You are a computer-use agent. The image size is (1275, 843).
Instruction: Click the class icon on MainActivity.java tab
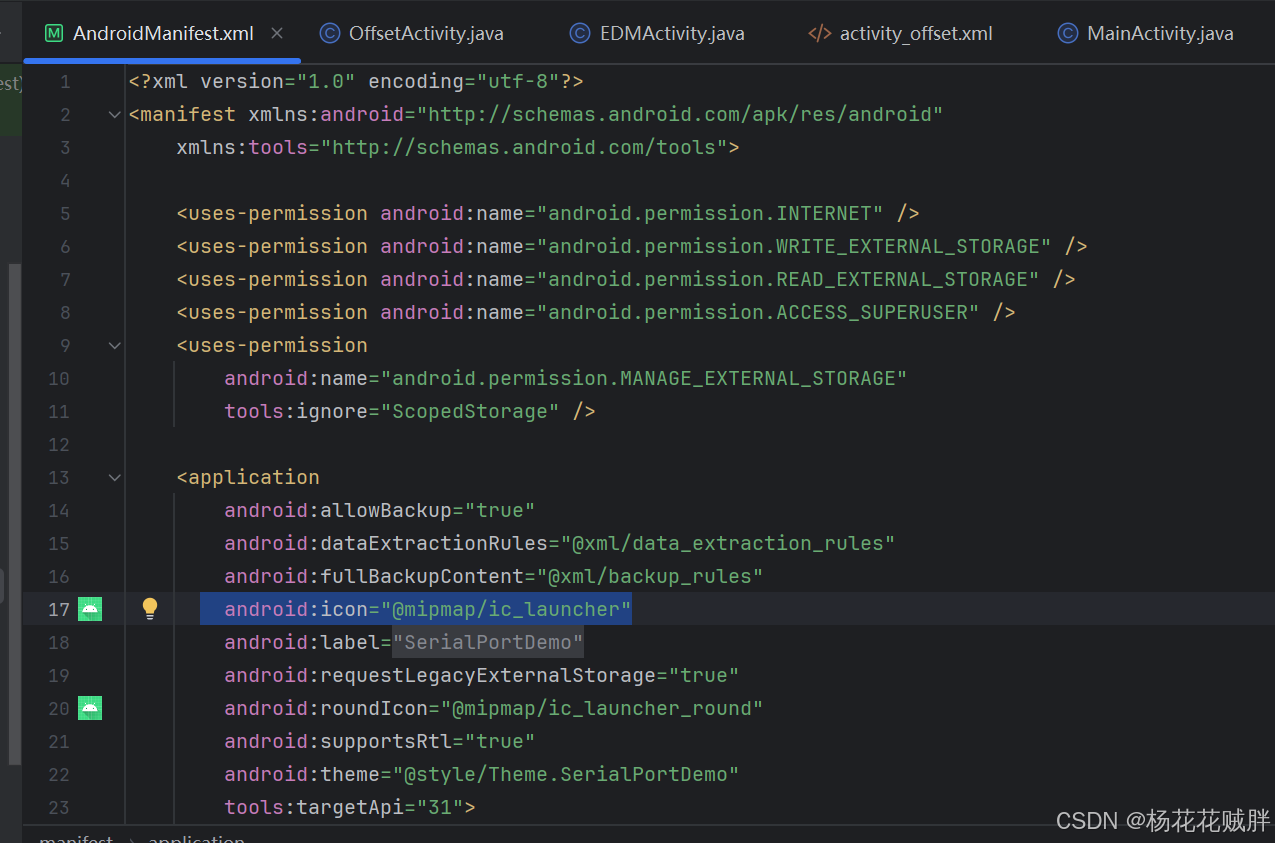pyautogui.click(x=1068, y=33)
